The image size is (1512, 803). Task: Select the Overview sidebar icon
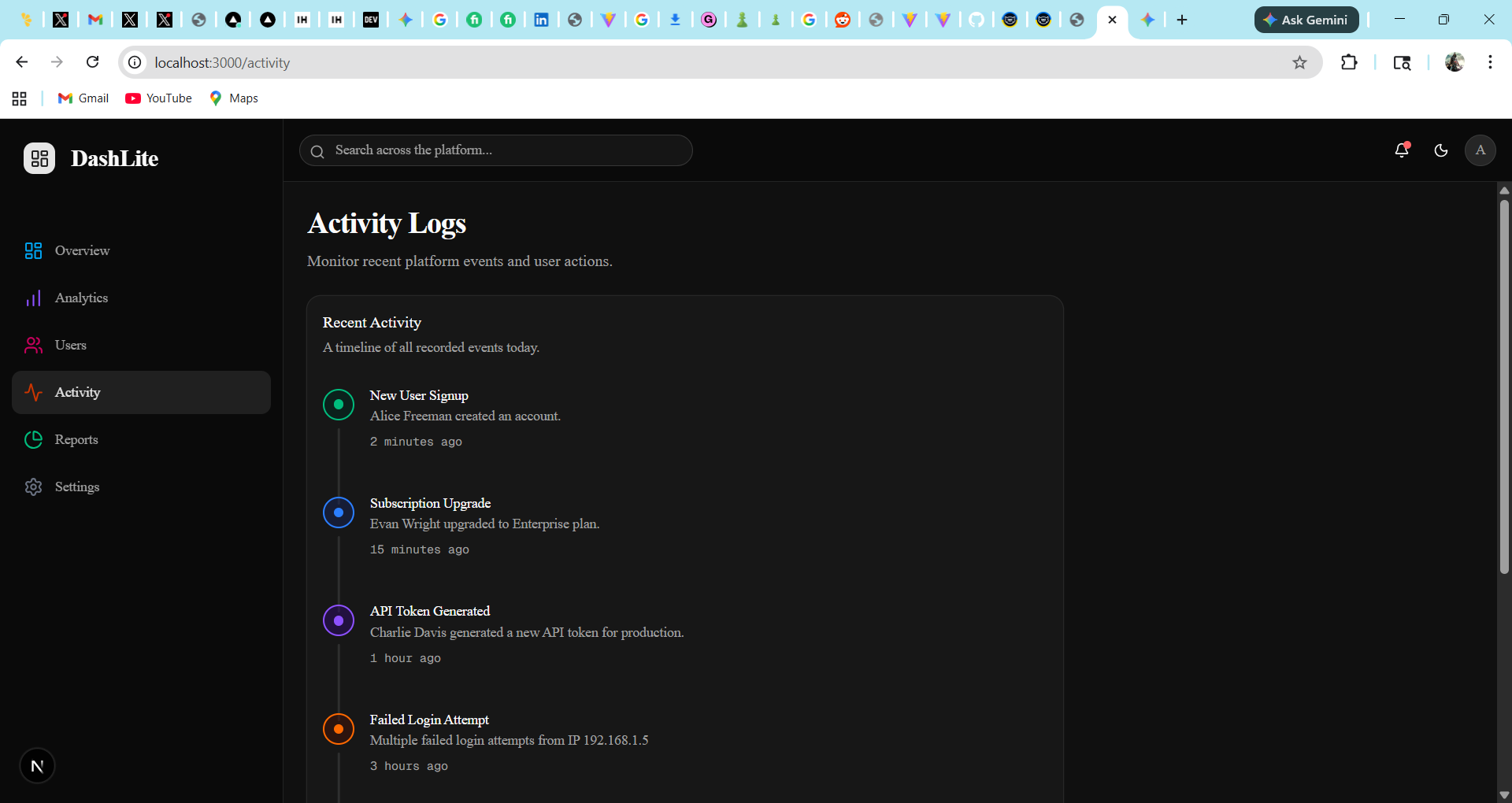click(x=33, y=250)
